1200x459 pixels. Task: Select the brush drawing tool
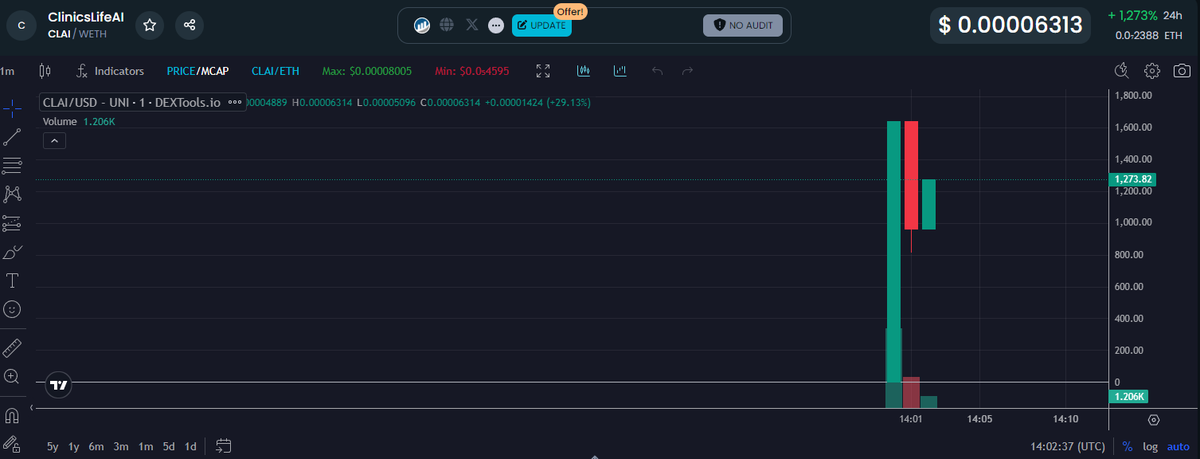tap(12, 252)
